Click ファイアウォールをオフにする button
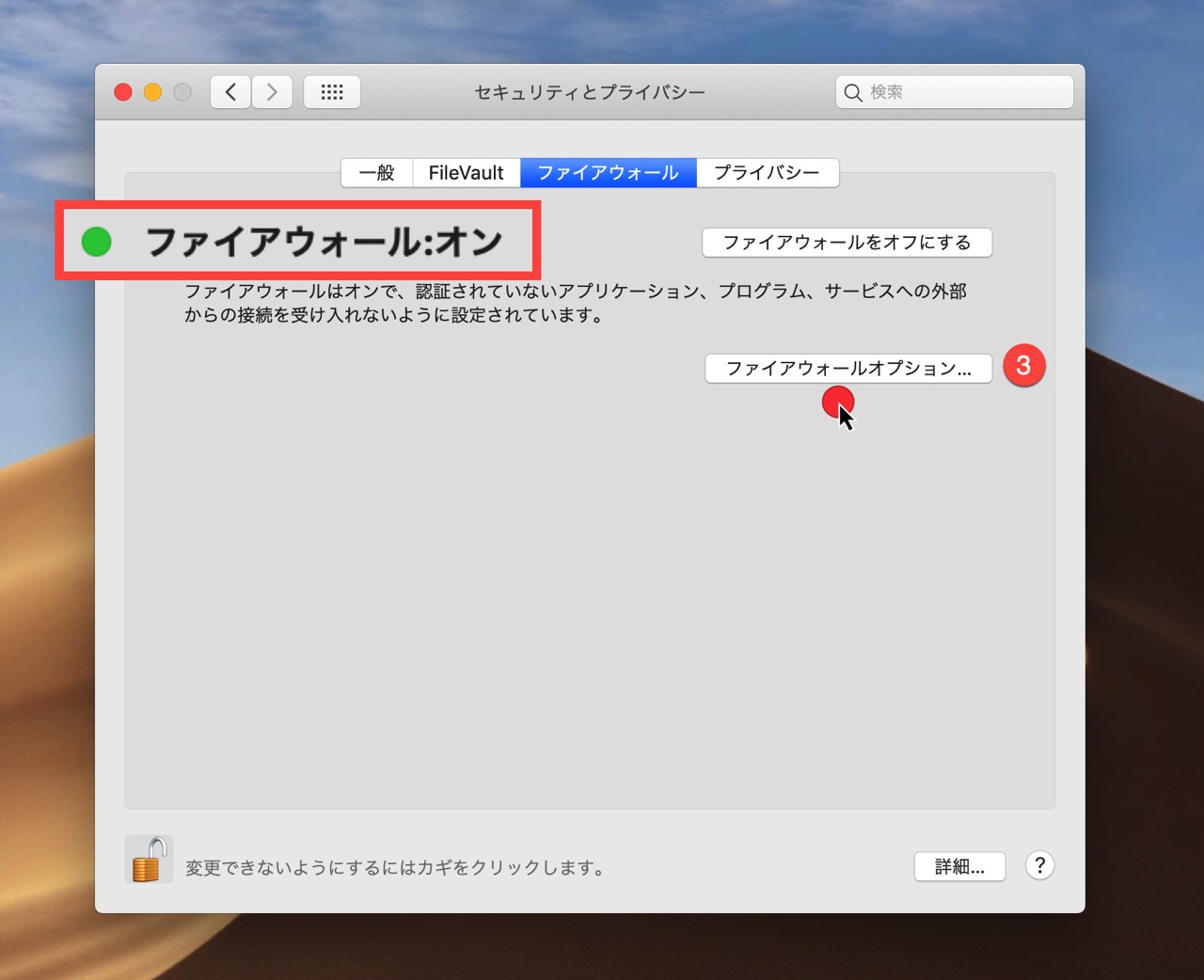 tap(847, 243)
